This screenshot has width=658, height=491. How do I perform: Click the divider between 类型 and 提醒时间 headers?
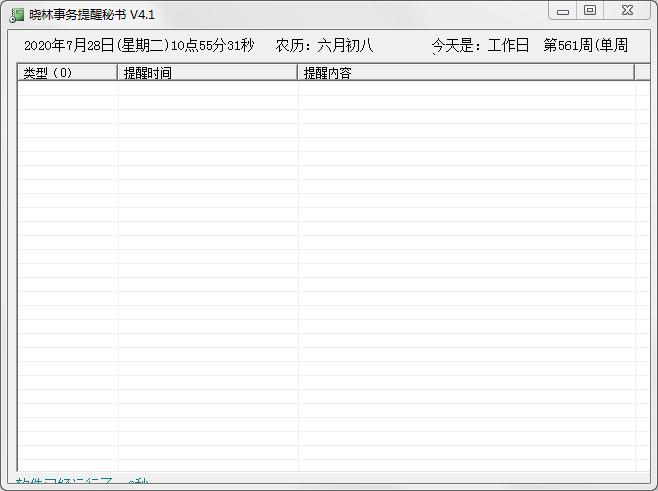(x=118, y=73)
